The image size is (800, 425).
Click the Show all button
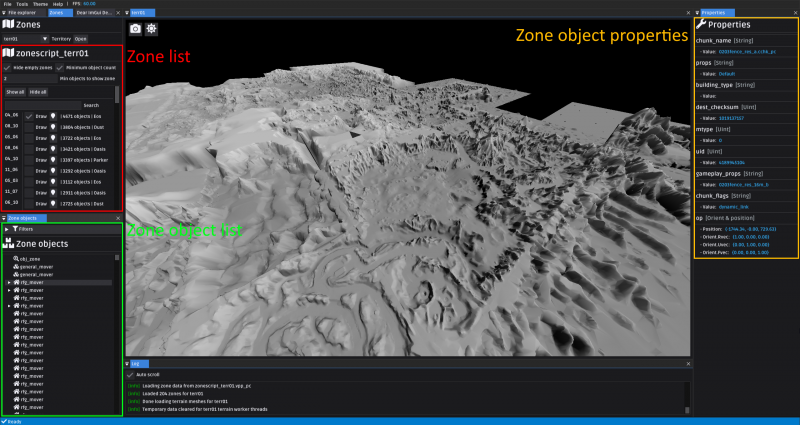coord(14,91)
